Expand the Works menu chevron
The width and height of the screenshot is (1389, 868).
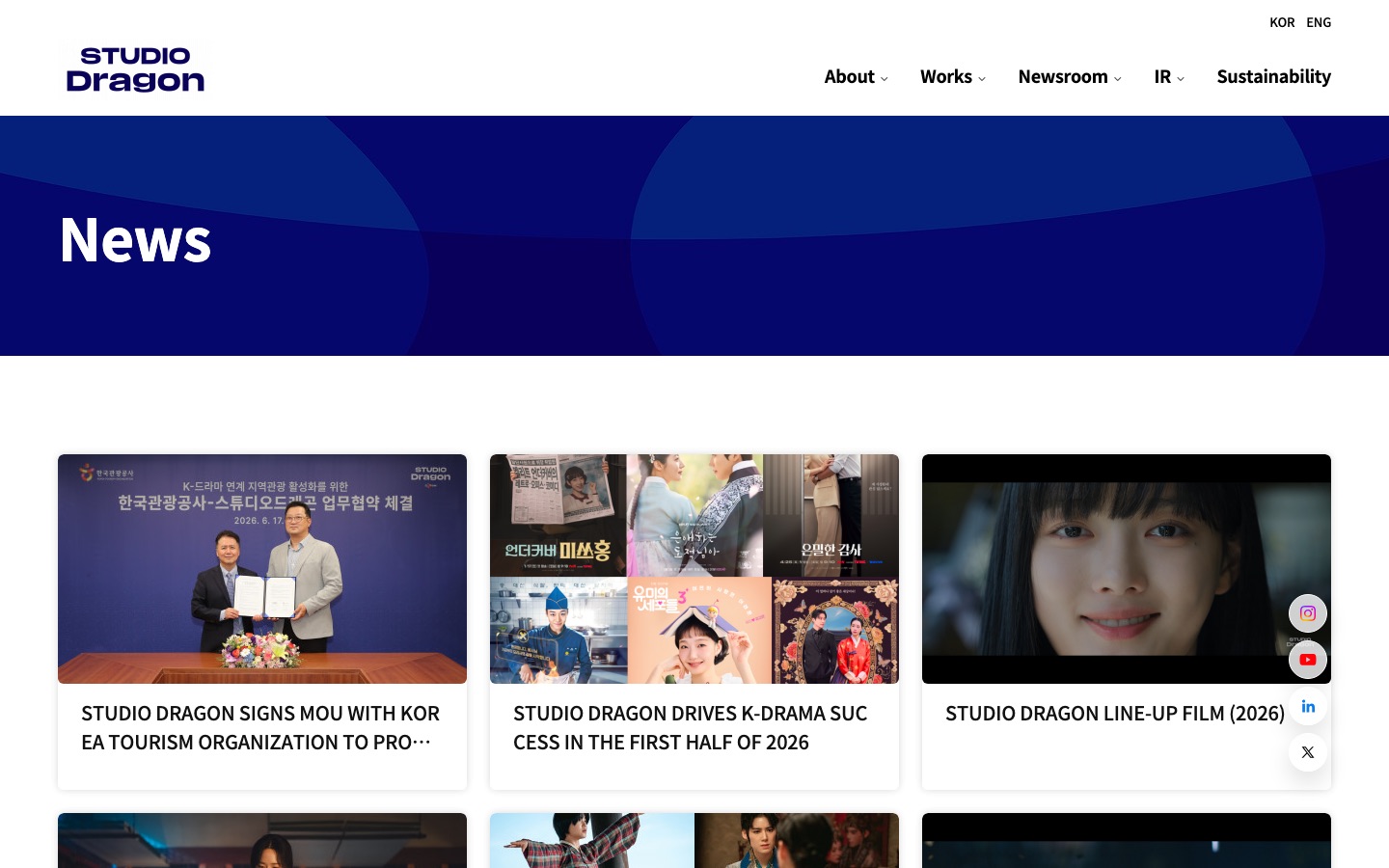tap(982, 79)
